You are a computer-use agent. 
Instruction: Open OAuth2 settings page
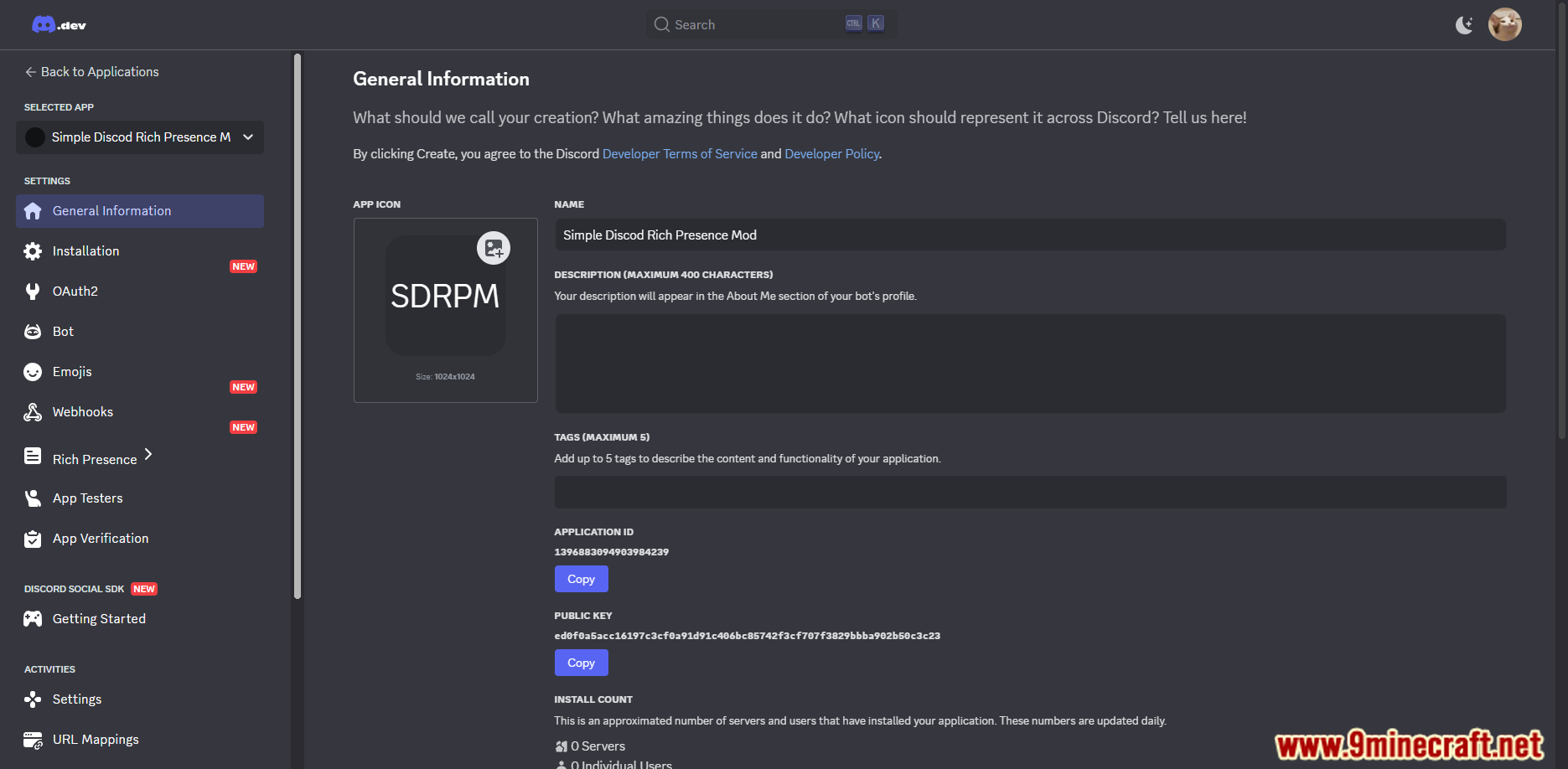click(x=75, y=292)
